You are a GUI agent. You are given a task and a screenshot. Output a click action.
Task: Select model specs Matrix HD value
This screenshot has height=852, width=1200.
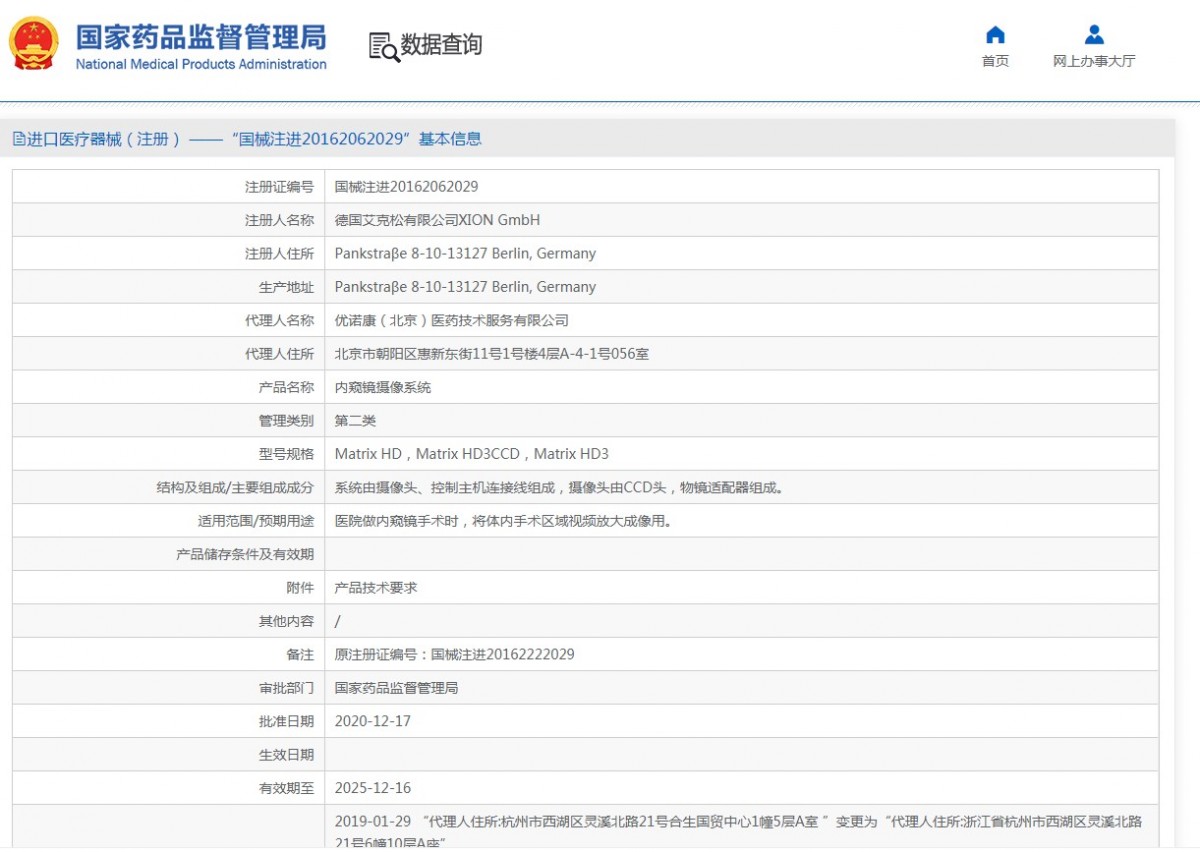[x=471, y=454]
